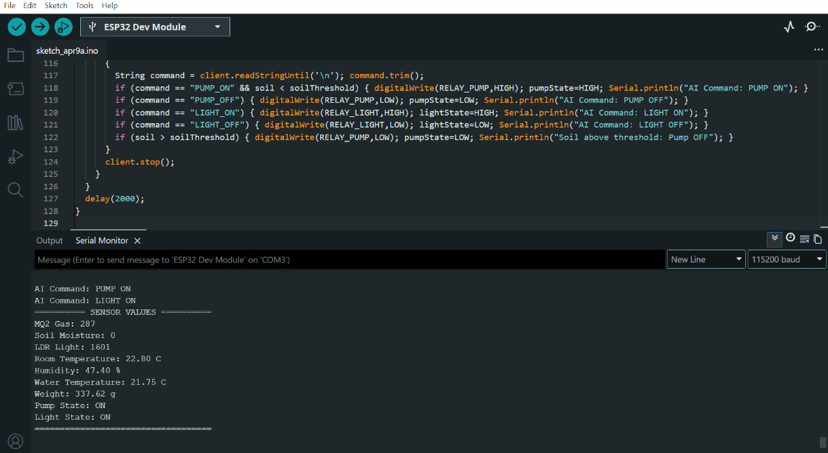
Task: Open the ESP32 Dev Module board selector
Action: (155, 27)
